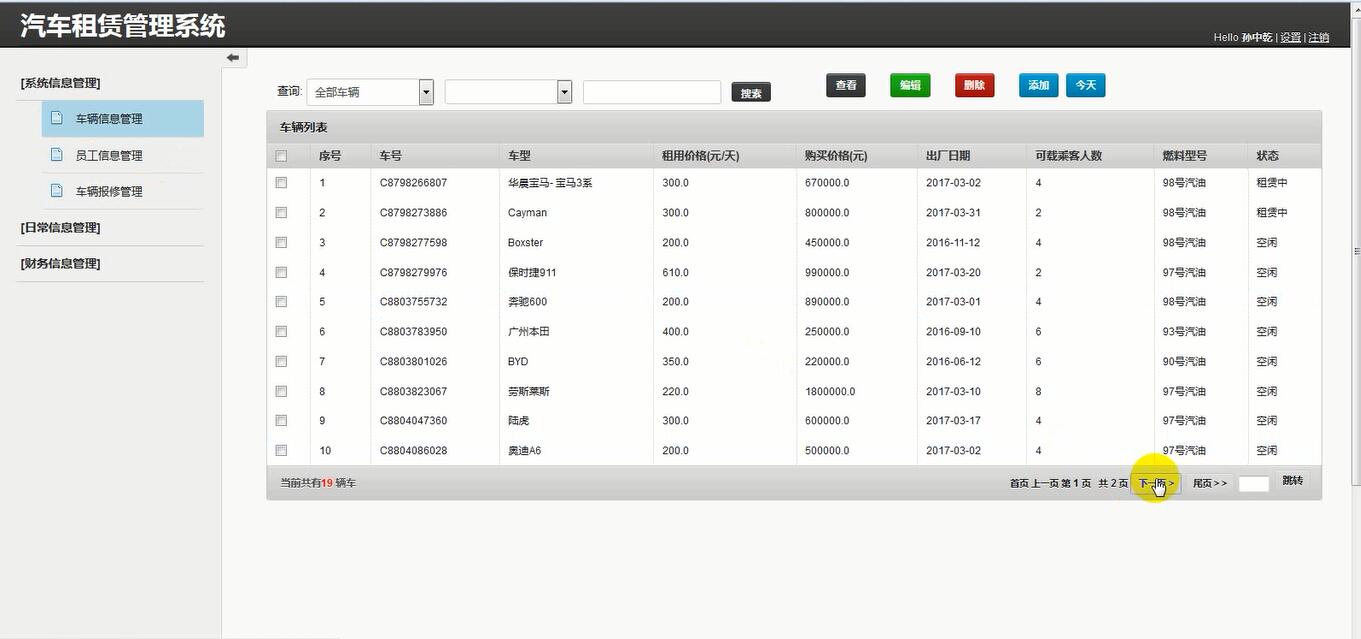The height and width of the screenshot is (639, 1361).
Task: Check the row for 奔驰600
Action: (x=281, y=301)
